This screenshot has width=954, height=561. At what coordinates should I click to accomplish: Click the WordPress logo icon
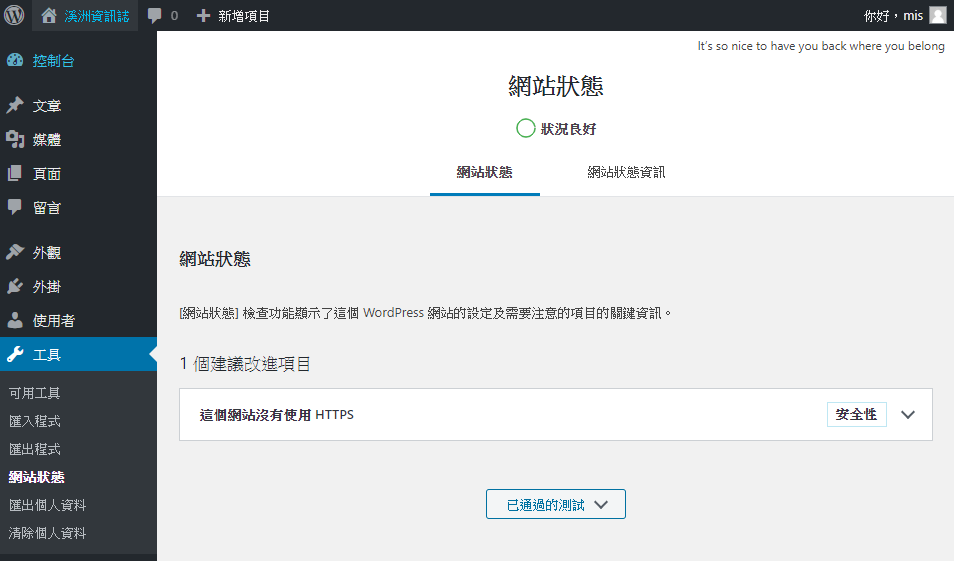coord(15,15)
